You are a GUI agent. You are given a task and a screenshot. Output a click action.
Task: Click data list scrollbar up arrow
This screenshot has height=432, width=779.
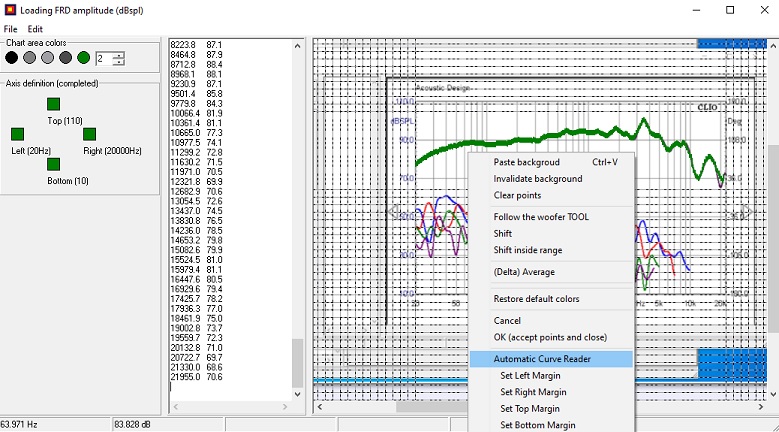297,46
